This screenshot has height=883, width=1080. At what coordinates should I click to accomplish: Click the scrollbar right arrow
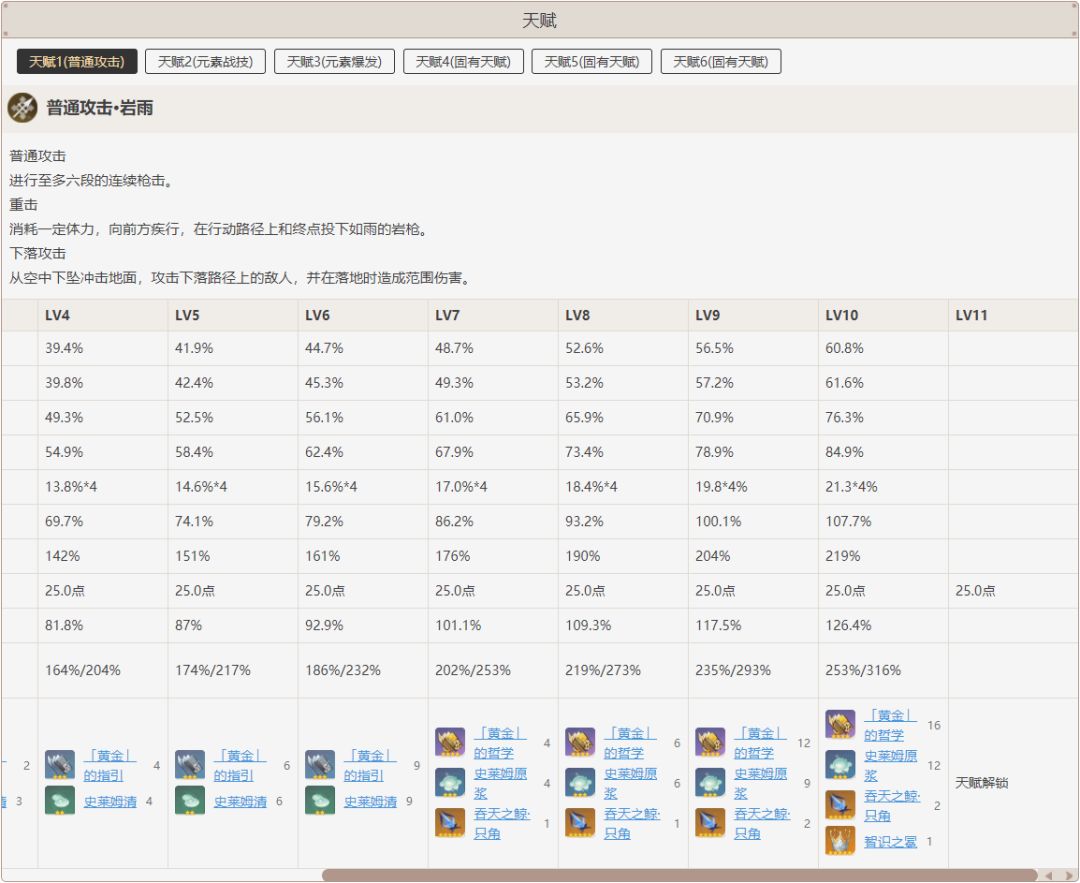1068,875
